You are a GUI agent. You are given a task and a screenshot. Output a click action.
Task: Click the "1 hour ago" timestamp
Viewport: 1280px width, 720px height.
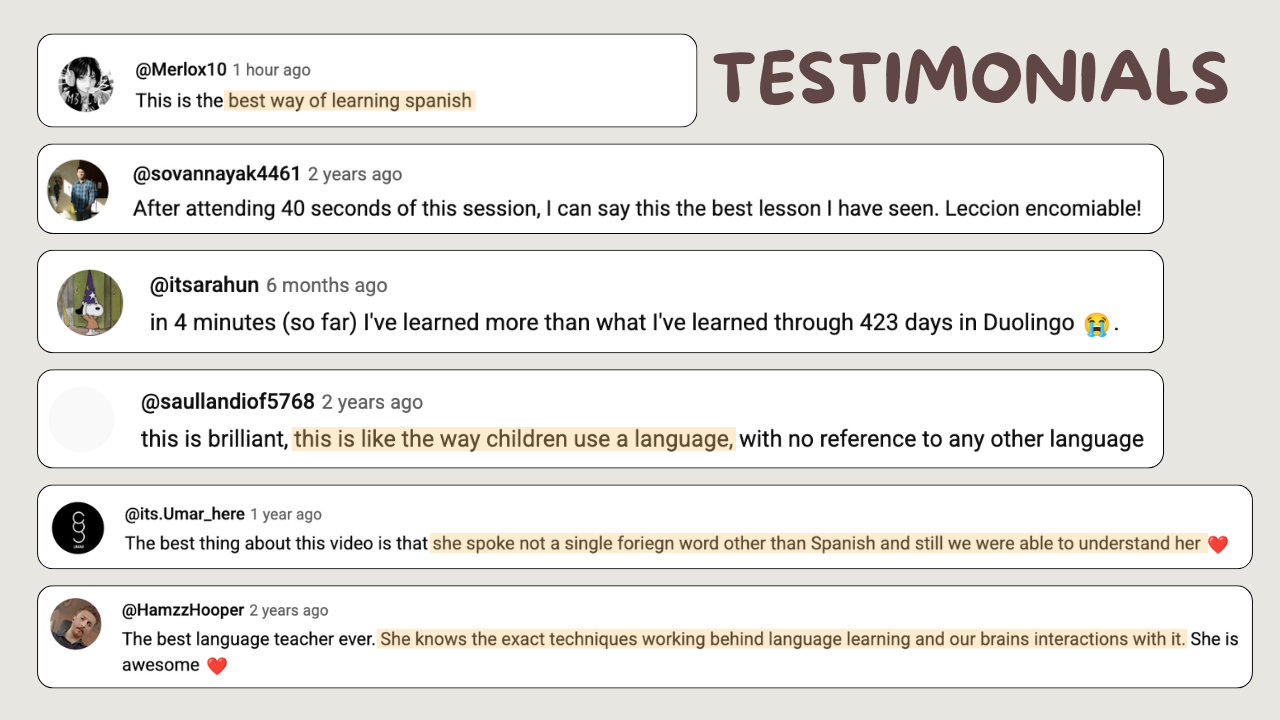tap(272, 70)
